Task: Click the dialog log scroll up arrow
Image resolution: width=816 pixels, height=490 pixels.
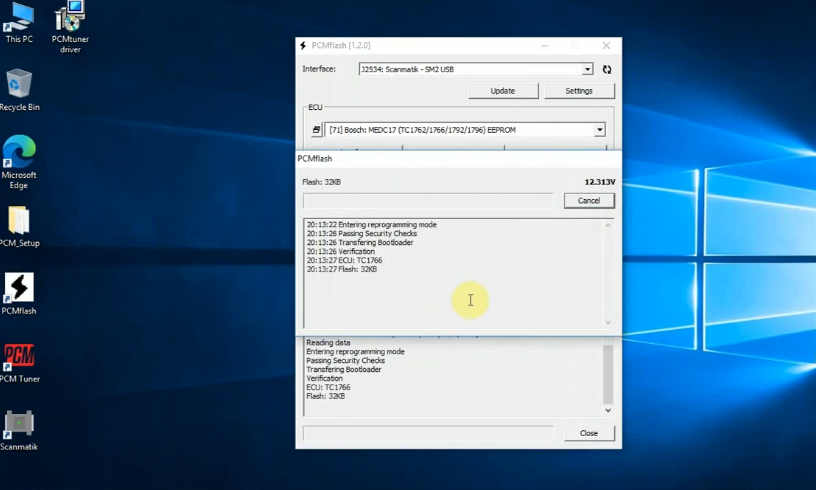Action: [x=607, y=225]
